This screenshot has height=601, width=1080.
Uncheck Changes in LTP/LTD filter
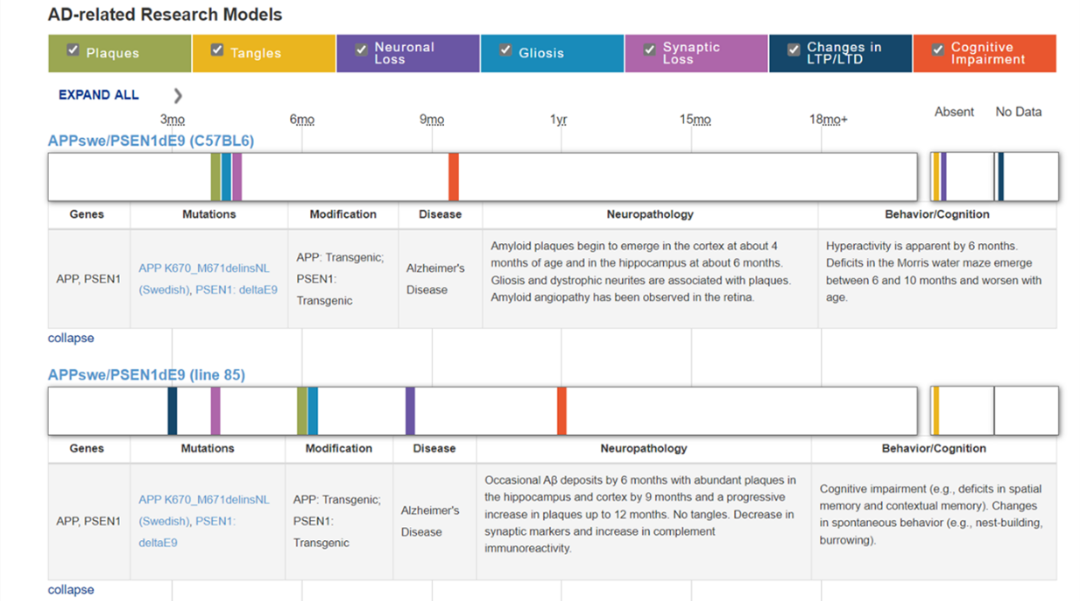pos(793,50)
